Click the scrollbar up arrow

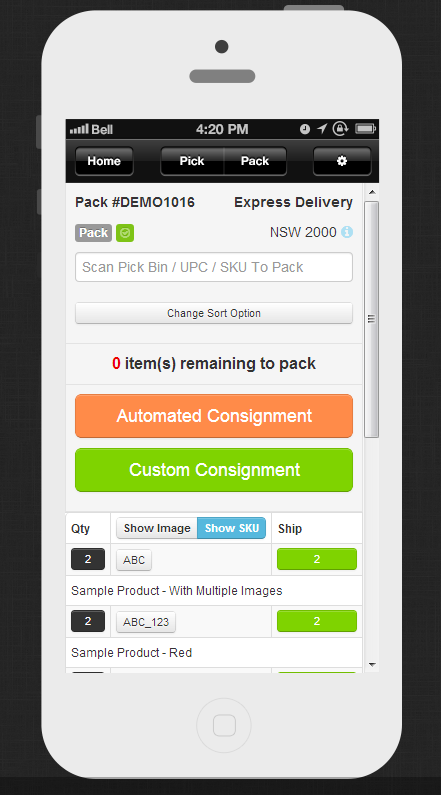pyautogui.click(x=372, y=192)
